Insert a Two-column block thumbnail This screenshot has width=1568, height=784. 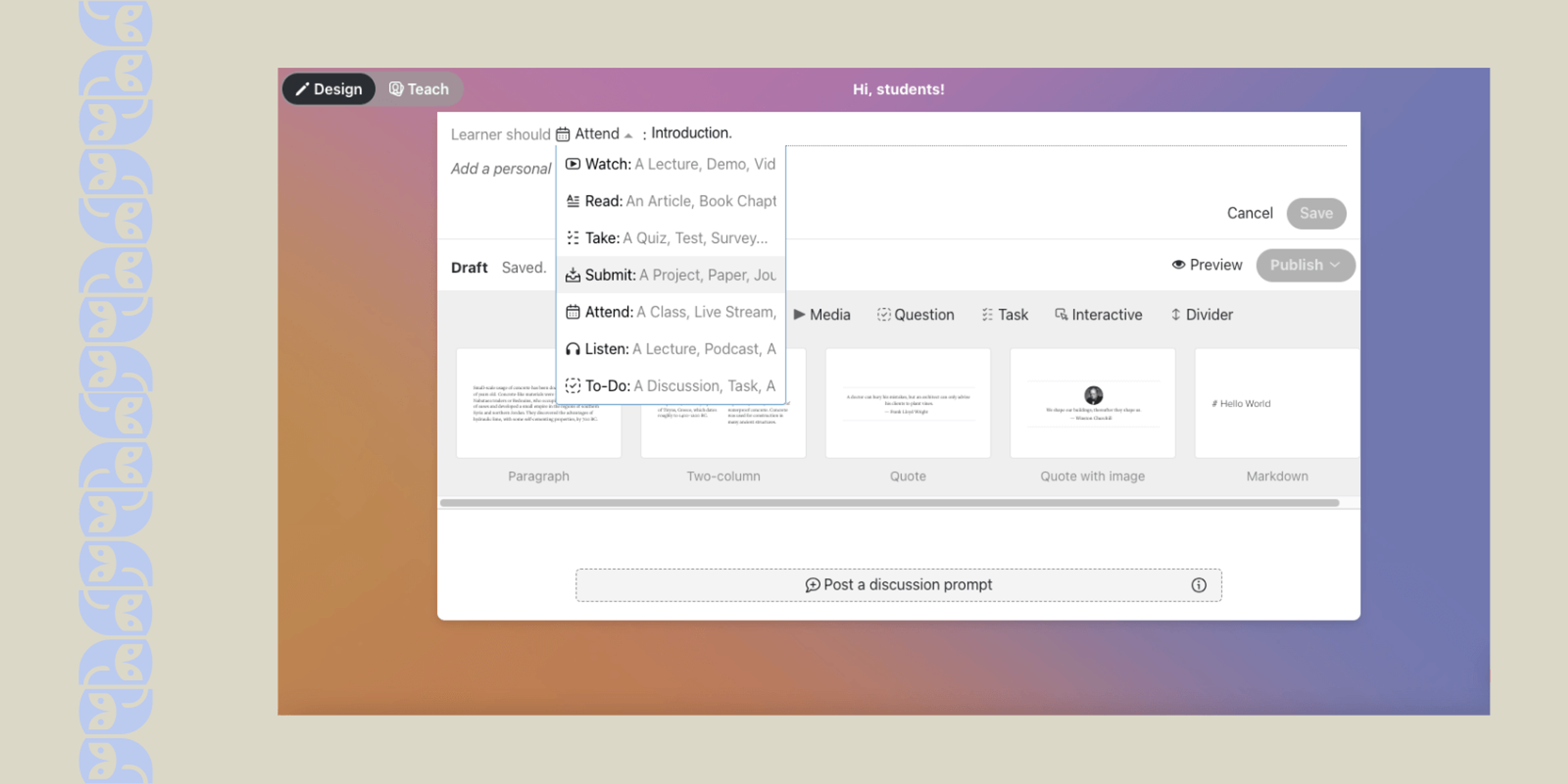click(723, 403)
